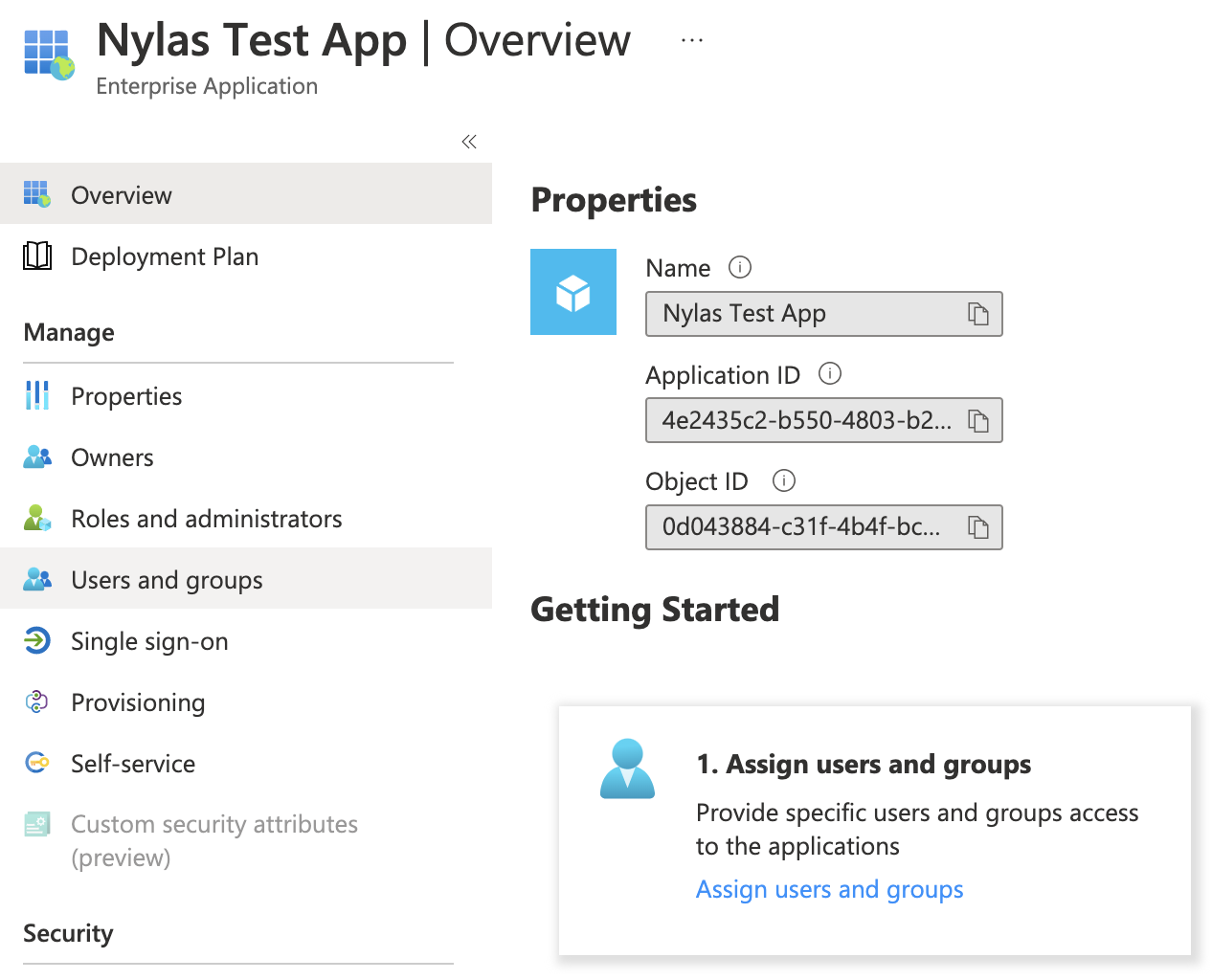Click the Assign users and groups link
This screenshot has height=980, width=1212.
tap(830, 889)
